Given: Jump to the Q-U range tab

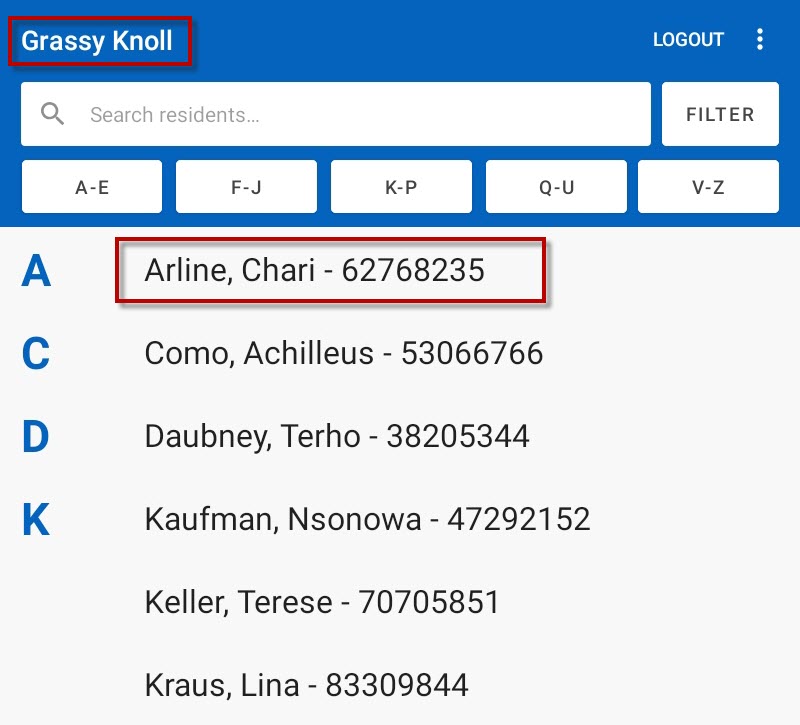Looking at the screenshot, I should click(x=556, y=187).
